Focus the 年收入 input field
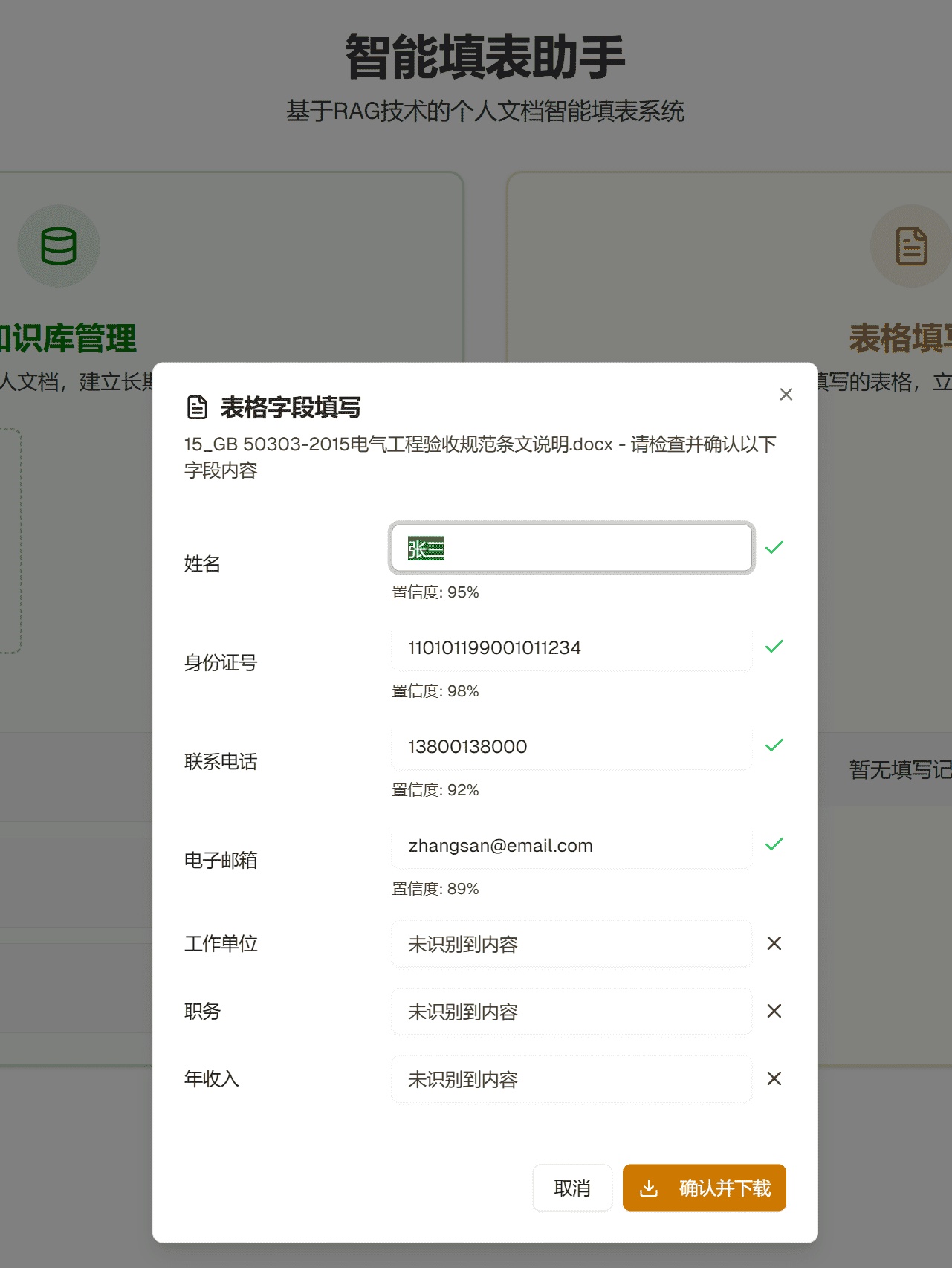This screenshot has width=952, height=1268. coord(571,1079)
